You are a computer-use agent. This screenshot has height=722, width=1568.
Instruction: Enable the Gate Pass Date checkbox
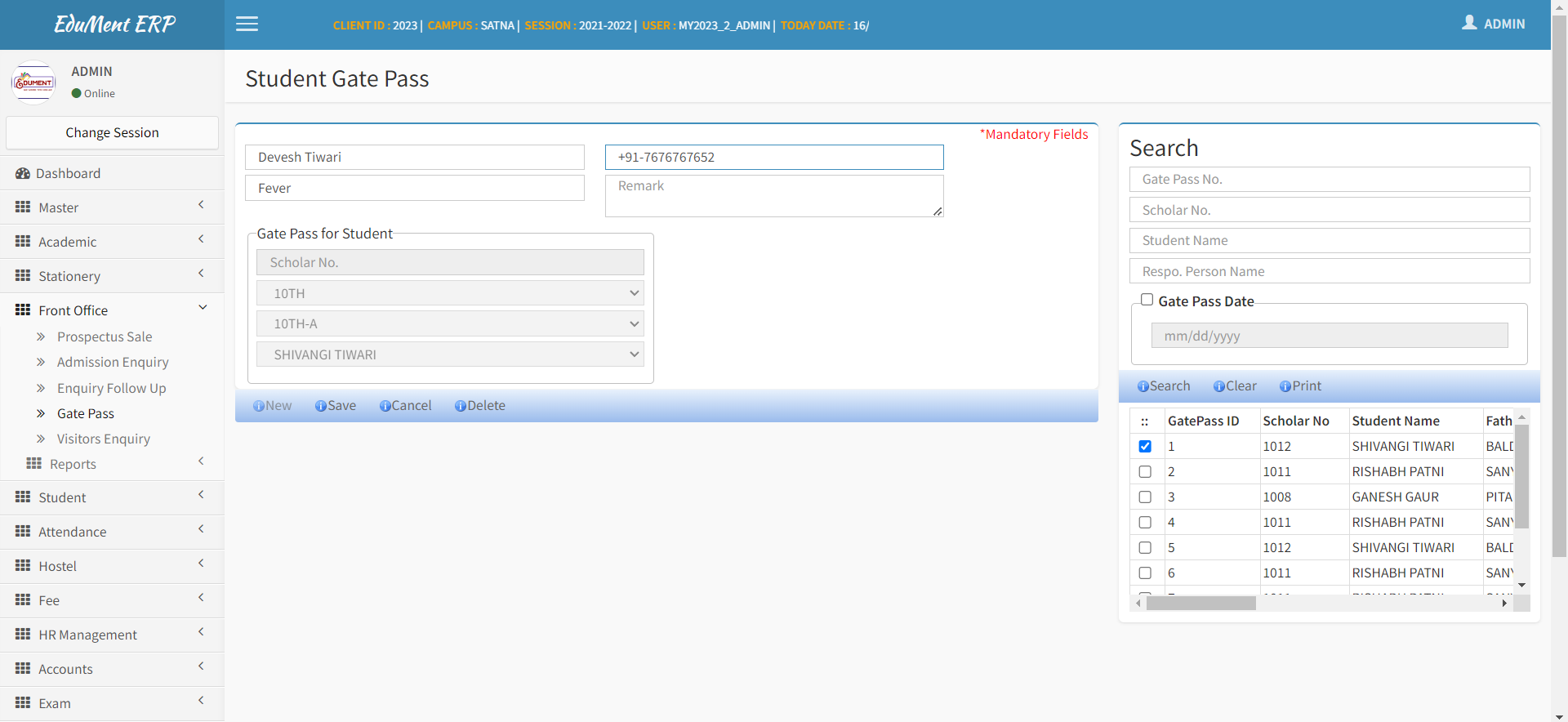(x=1147, y=300)
